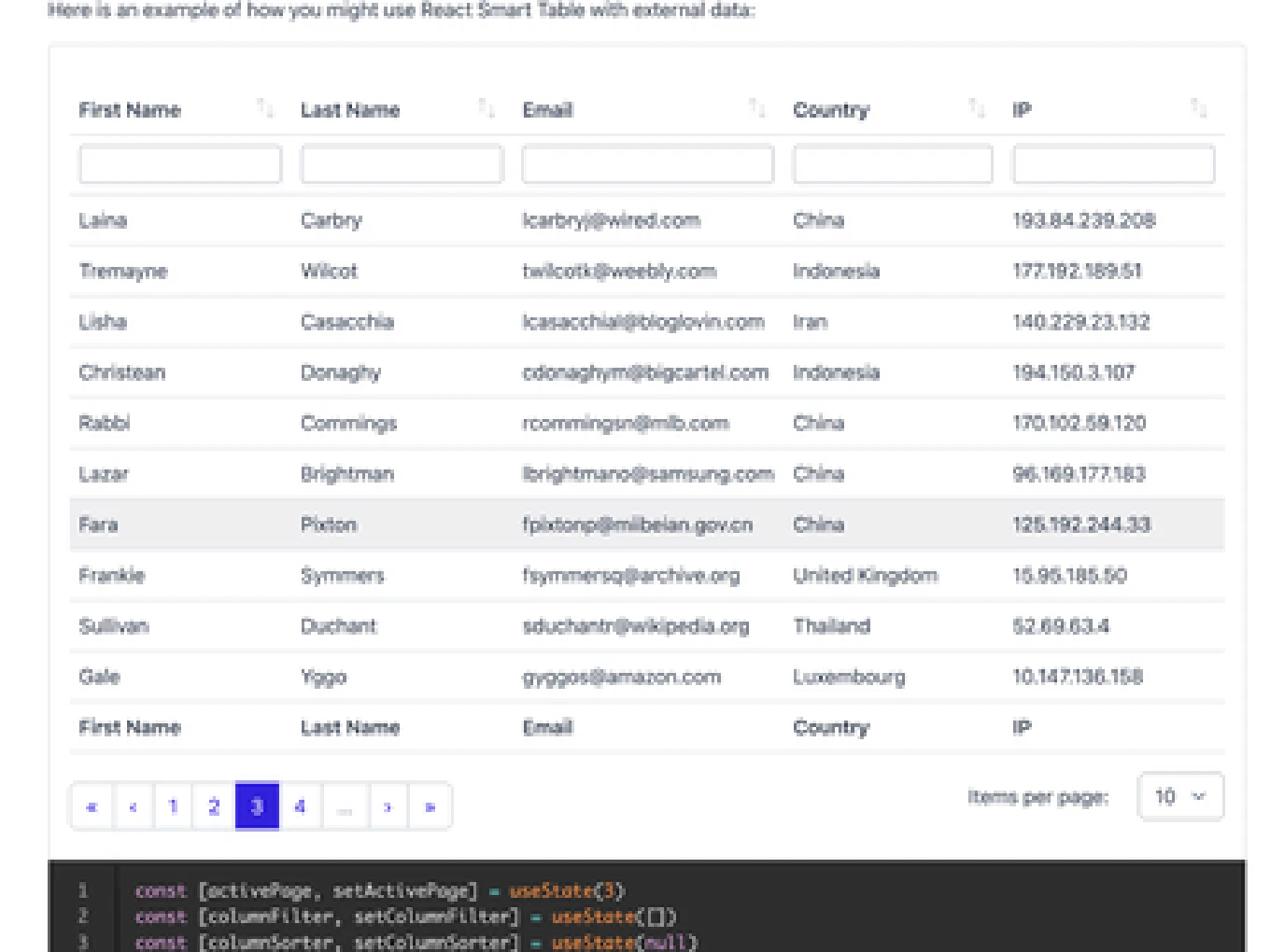Click IP address 10.147.136.158
This screenshot has height=952, width=1270.
point(1079,677)
